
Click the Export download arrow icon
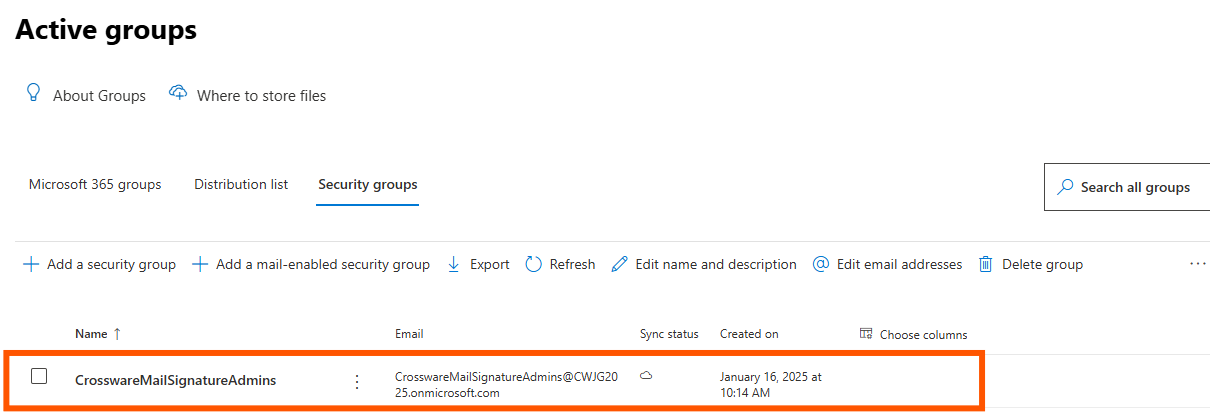tap(454, 264)
